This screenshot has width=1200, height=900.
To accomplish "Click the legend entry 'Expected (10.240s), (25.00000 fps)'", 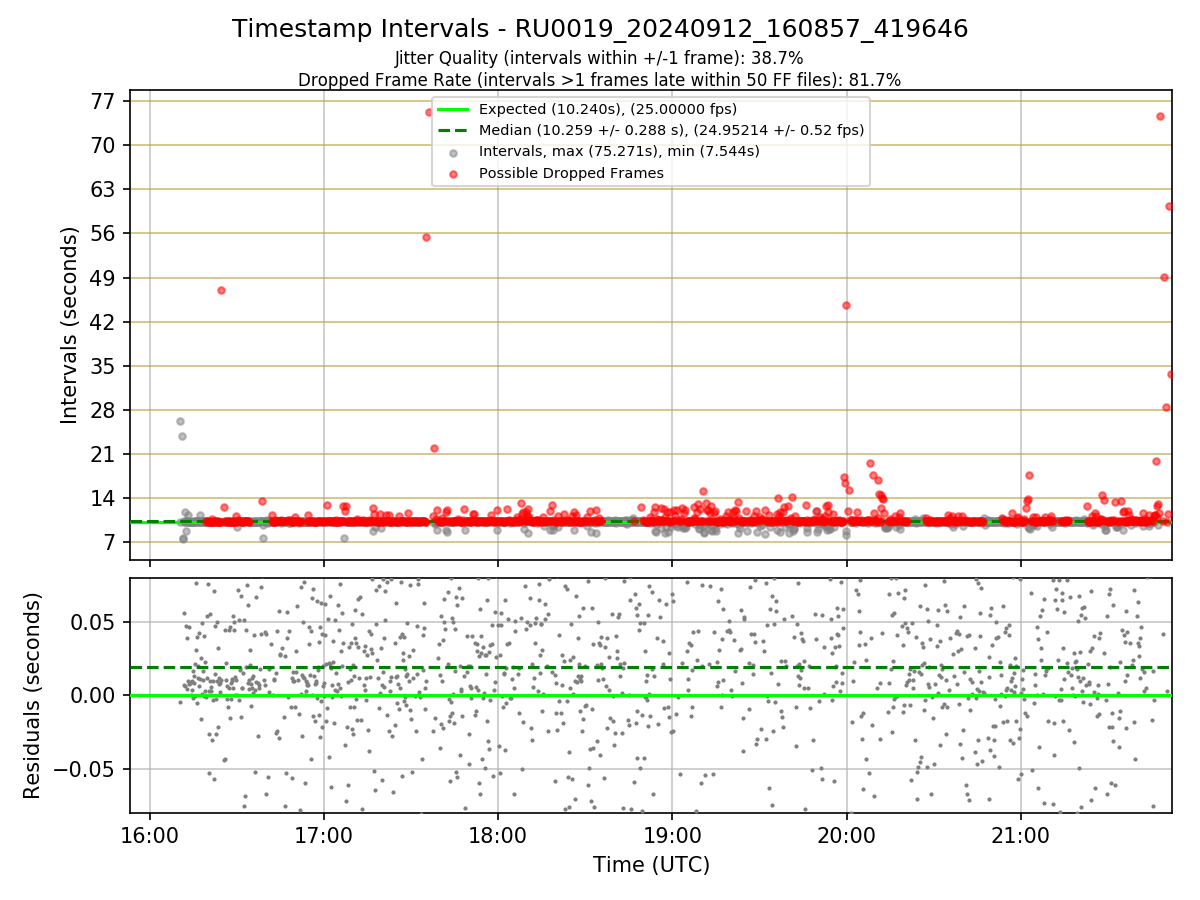I will click(x=607, y=109).
